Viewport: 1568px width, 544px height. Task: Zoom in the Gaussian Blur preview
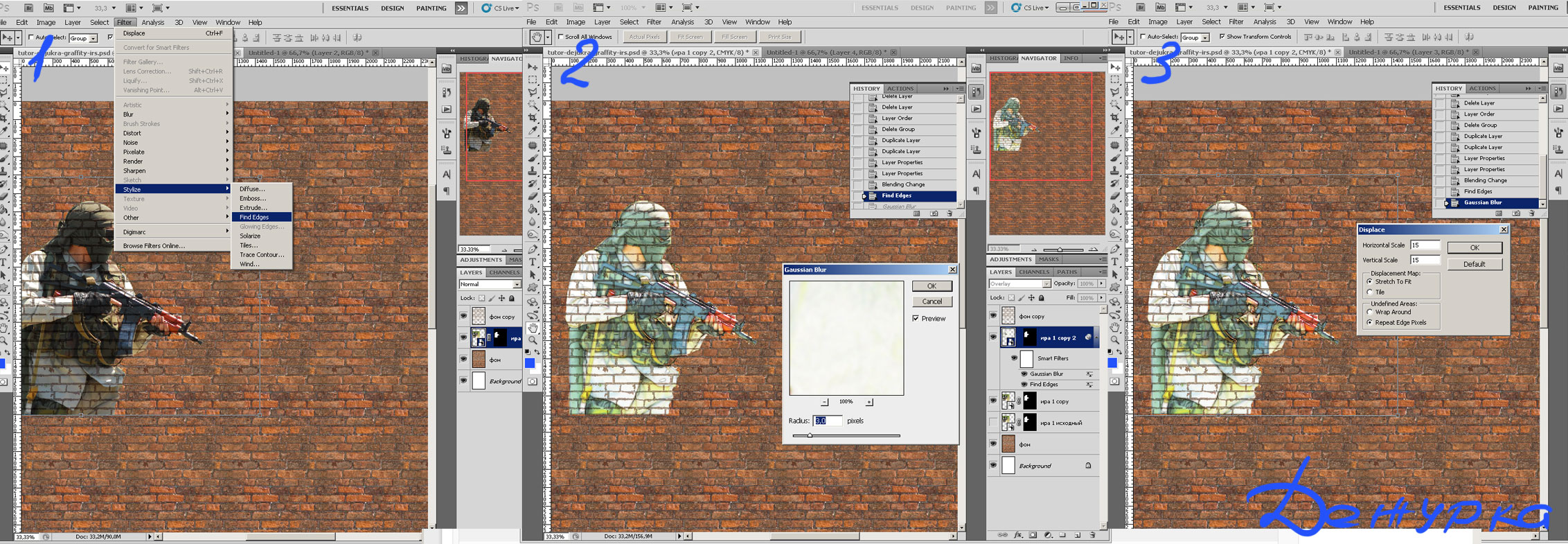tap(869, 402)
